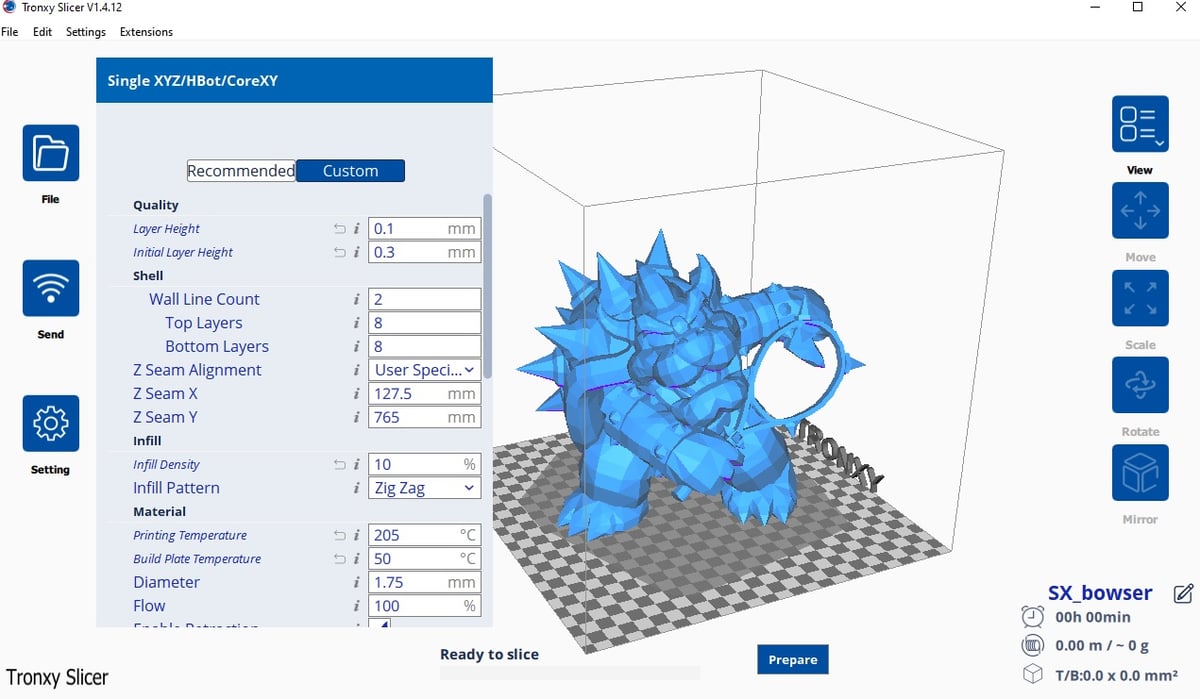Viewport: 1200px width, 699px height.
Task: Show info for Flow
Action: (x=357, y=606)
